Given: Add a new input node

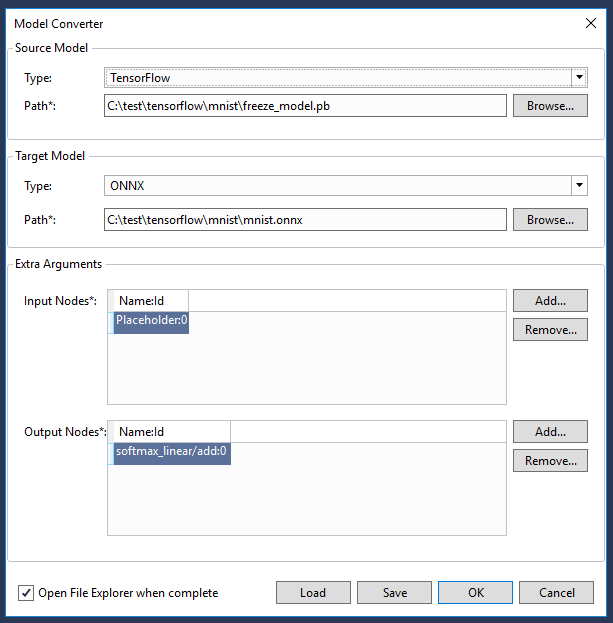Looking at the screenshot, I should pos(550,301).
